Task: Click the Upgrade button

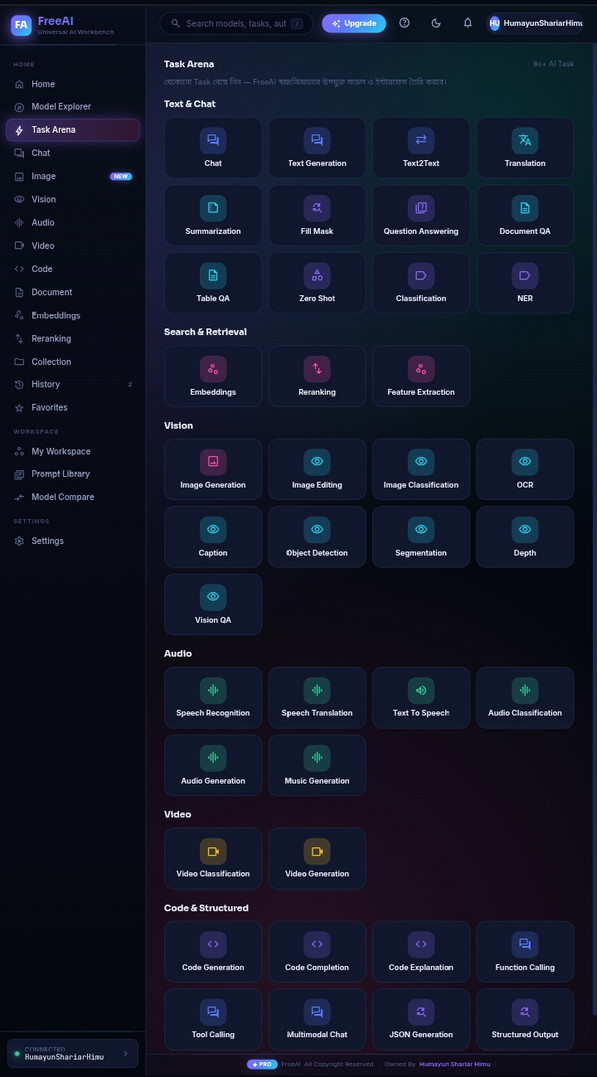Action: point(354,23)
